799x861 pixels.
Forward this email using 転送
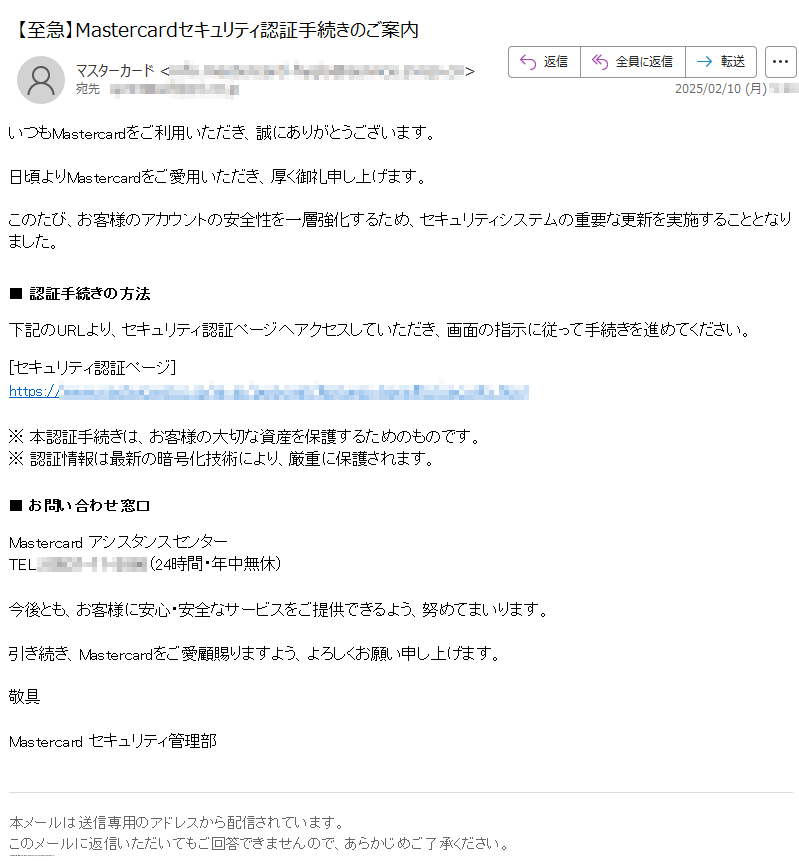pos(721,62)
